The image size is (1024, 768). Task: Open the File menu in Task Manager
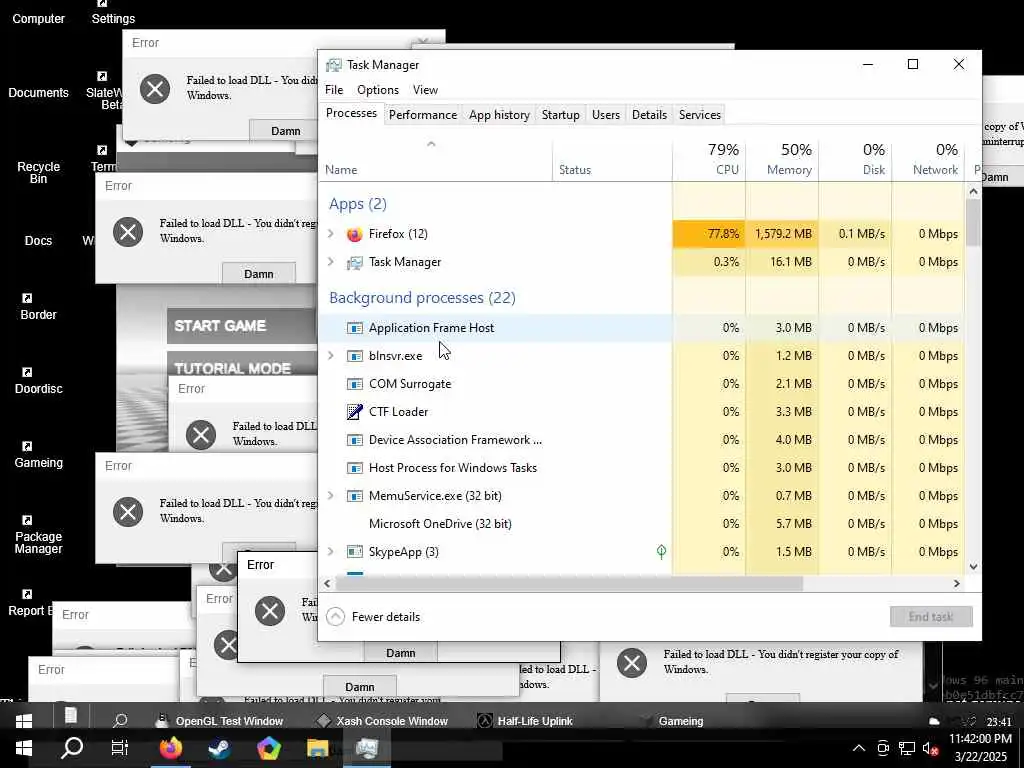[334, 90]
